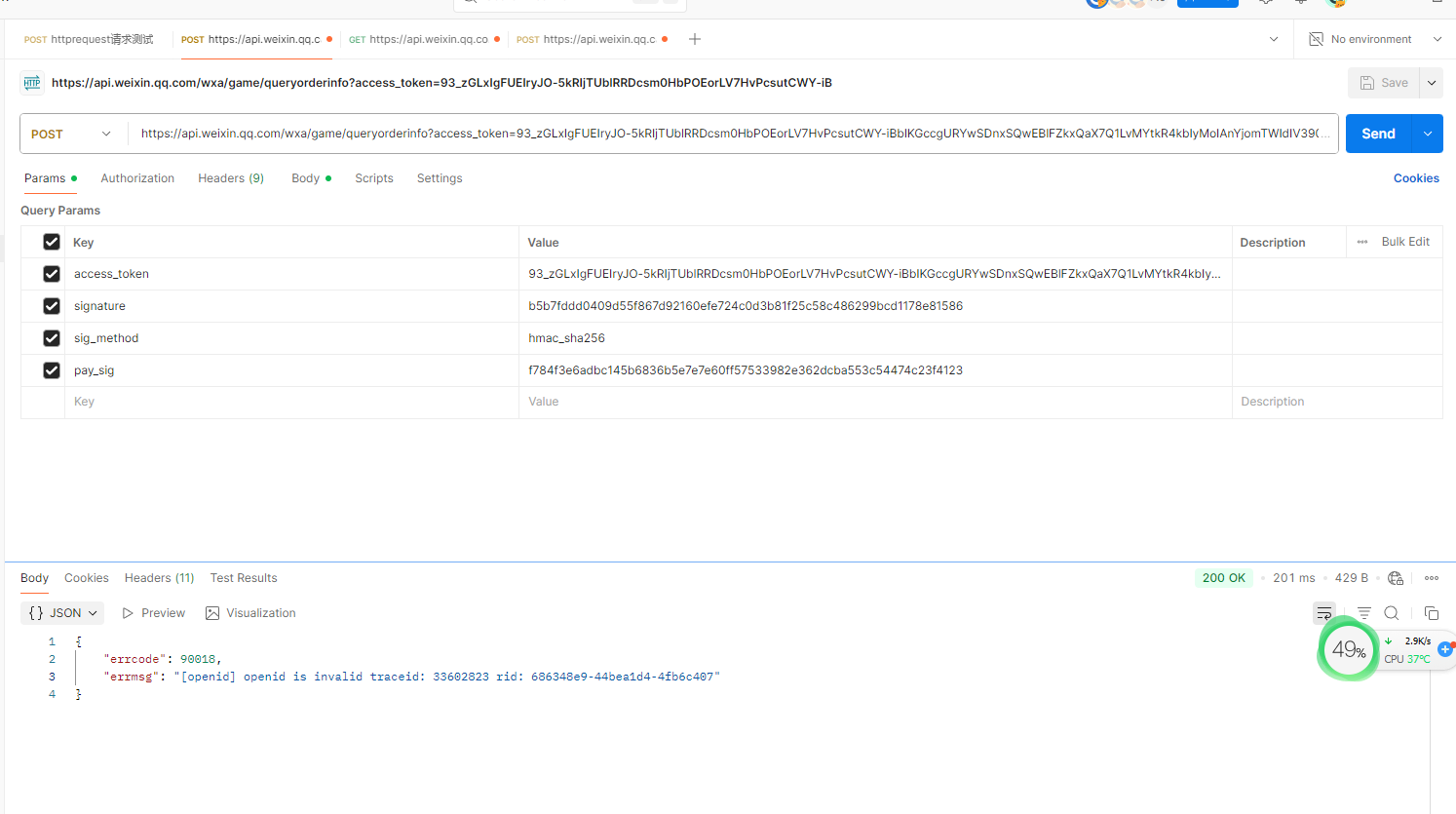Uncheck the access_token parameter

pos(52,274)
